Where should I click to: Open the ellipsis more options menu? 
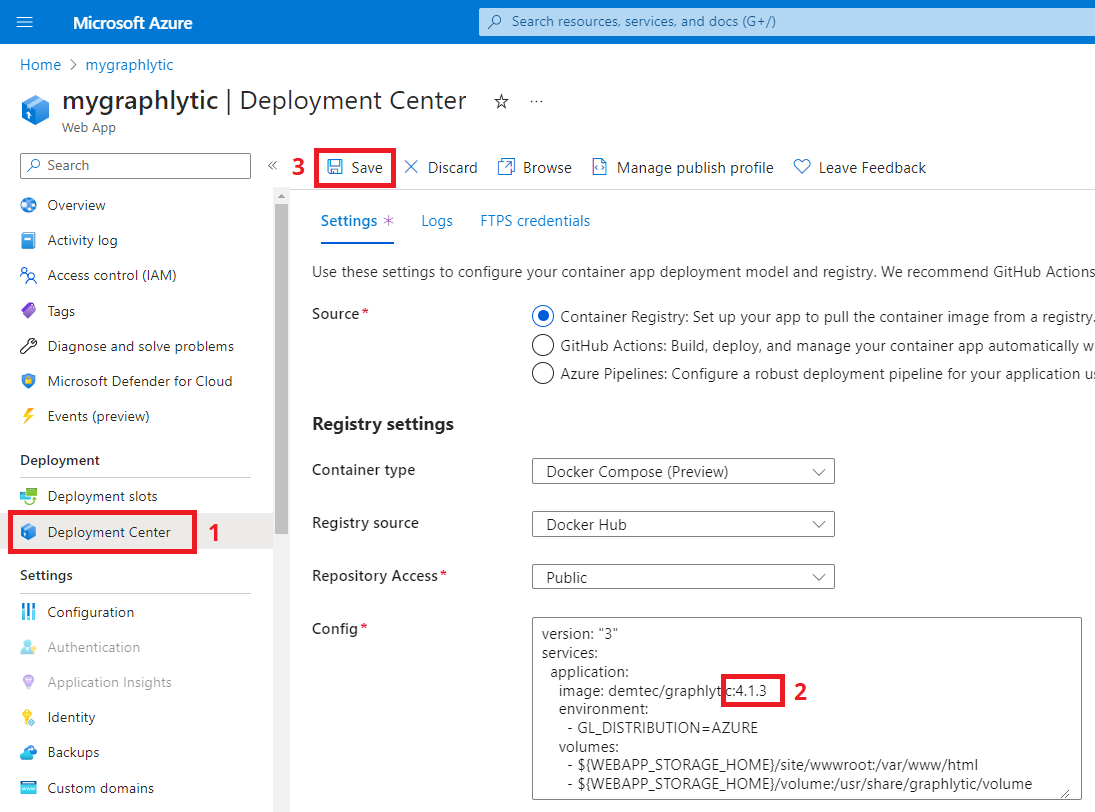point(537,101)
